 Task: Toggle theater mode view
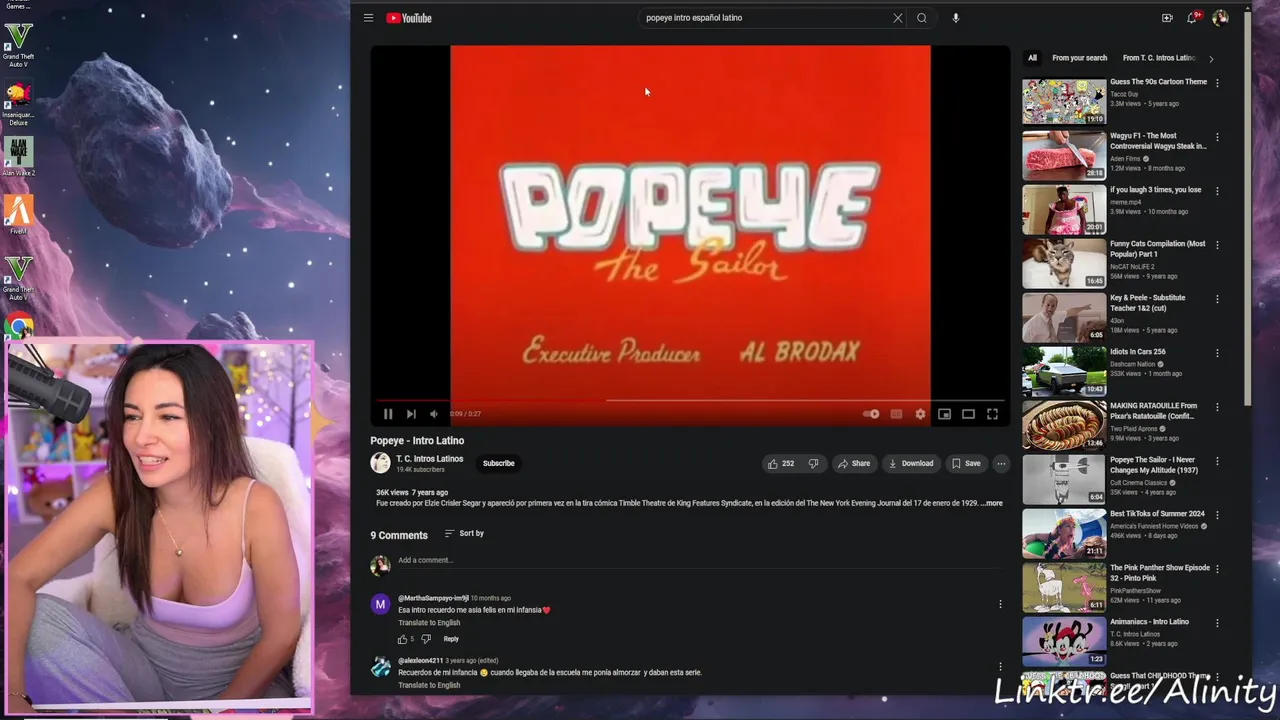[968, 414]
